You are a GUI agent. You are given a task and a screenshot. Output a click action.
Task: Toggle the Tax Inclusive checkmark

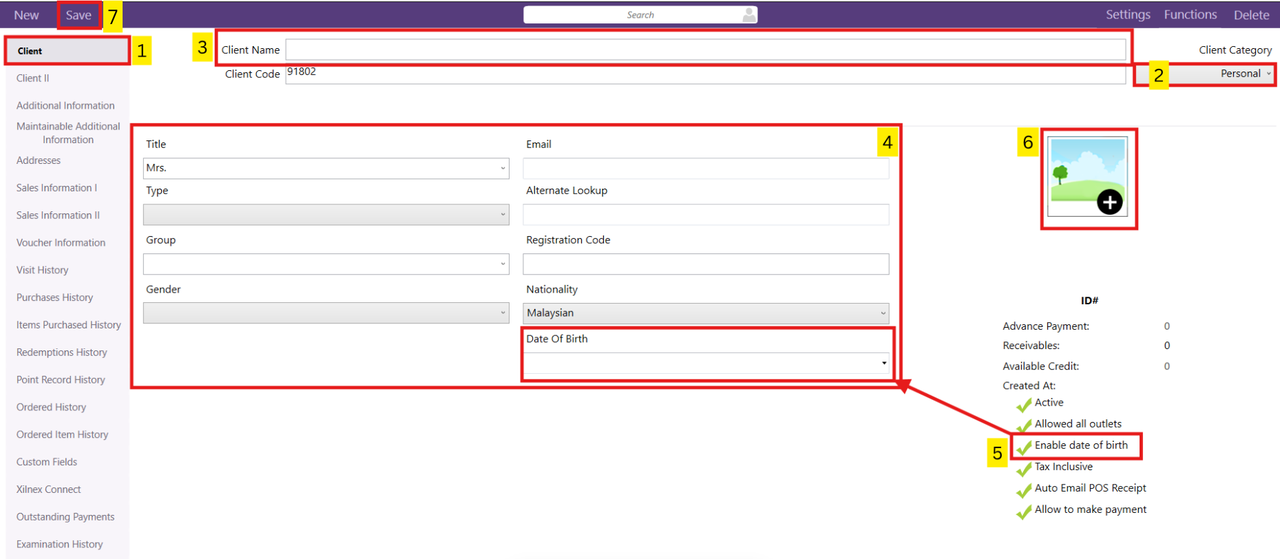1024,468
